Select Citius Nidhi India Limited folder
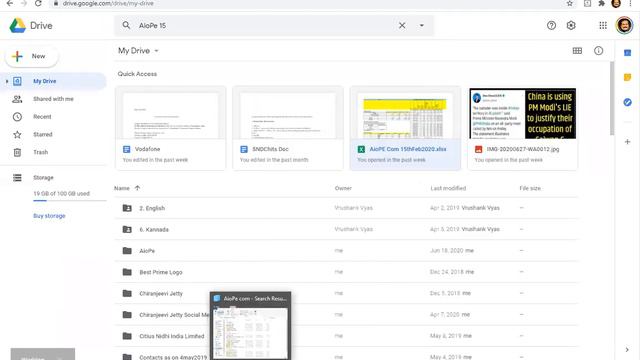 (346, 336)
